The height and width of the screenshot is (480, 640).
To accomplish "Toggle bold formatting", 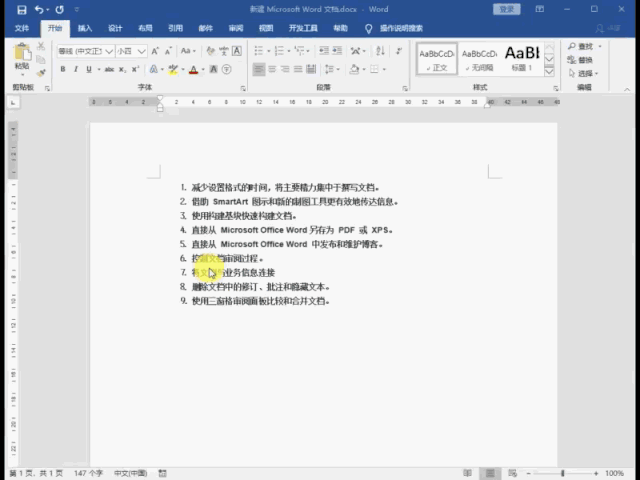I will coord(62,70).
